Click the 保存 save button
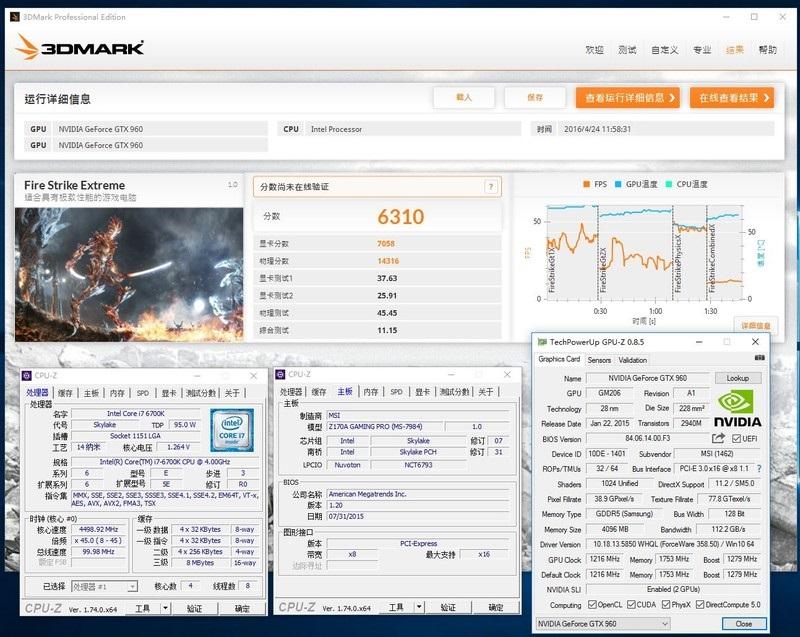Viewport: 800px width, 637px height. pyautogui.click(x=535, y=97)
